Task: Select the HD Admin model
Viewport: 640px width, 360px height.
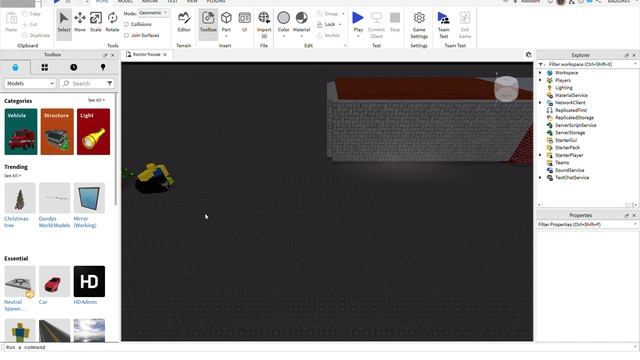Action: pyautogui.click(x=89, y=285)
